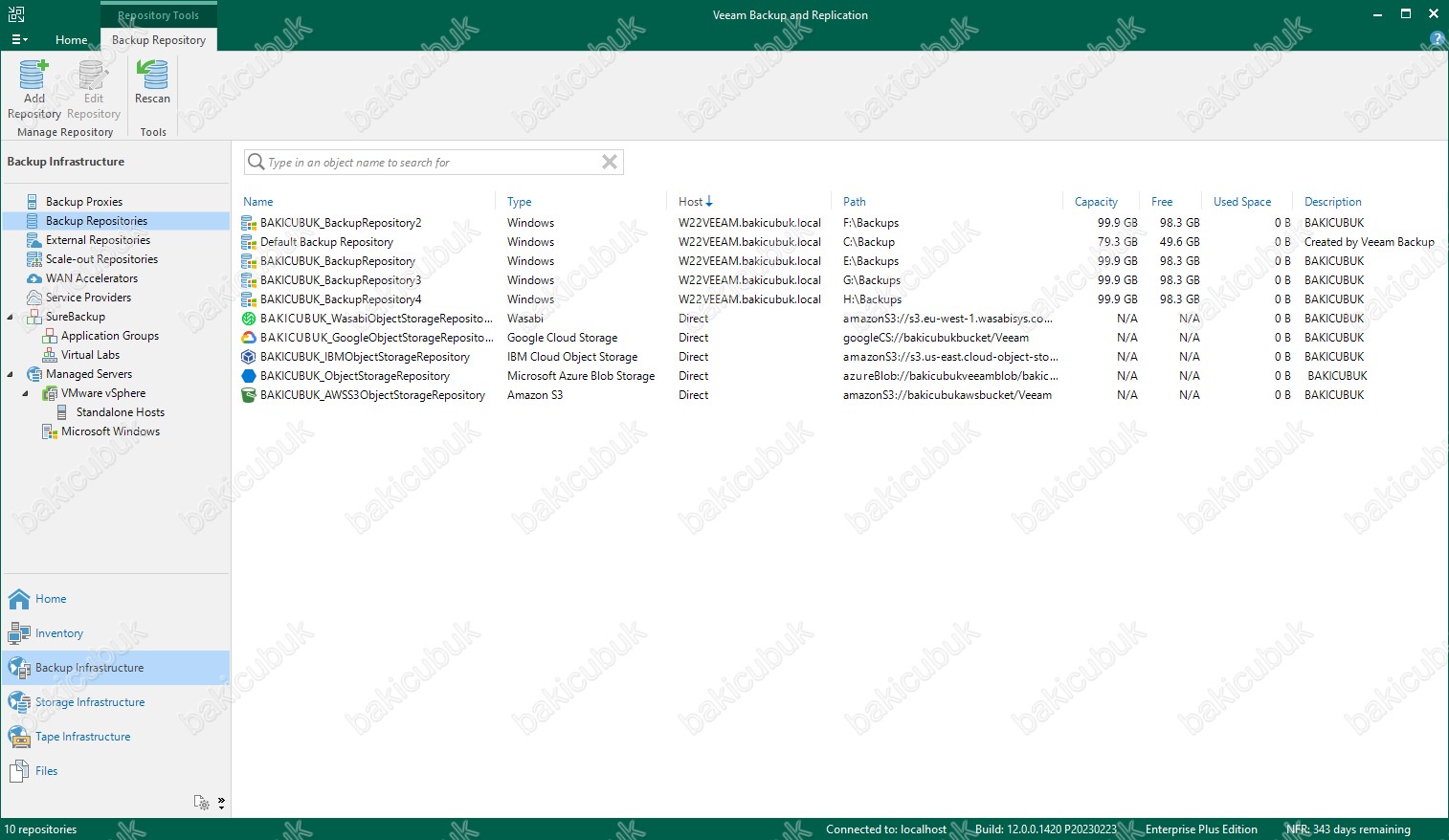Open the Inventory navigation view

pyautogui.click(x=116, y=633)
